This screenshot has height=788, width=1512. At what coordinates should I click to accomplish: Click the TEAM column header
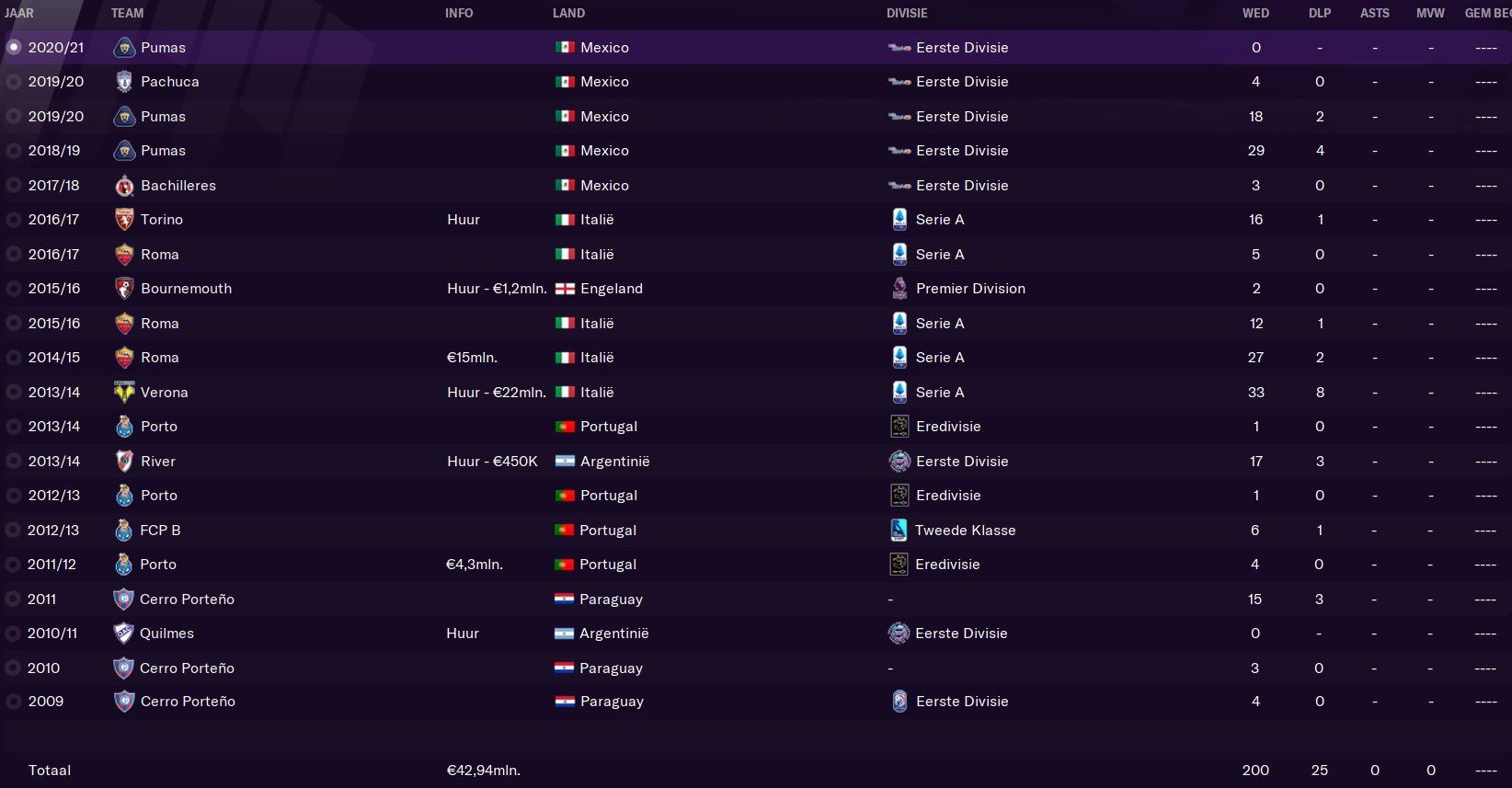tap(127, 13)
